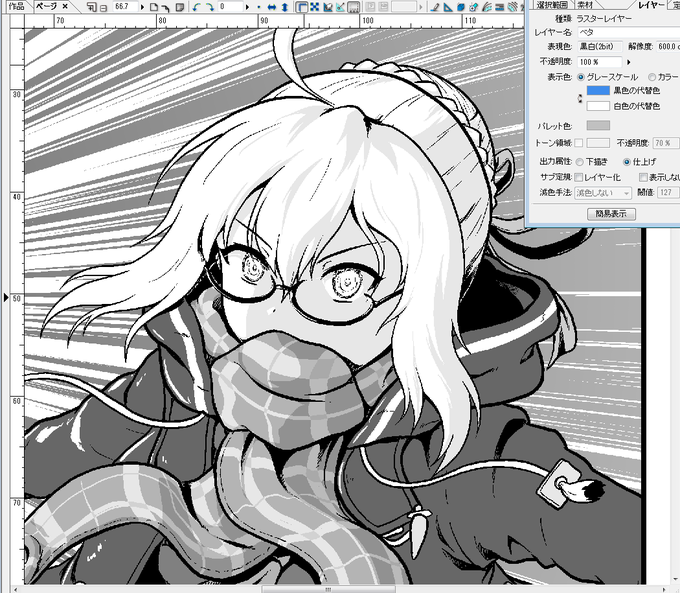Enable the トーン領域 checkbox
Viewport: 680px width, 593px height.
tap(579, 143)
